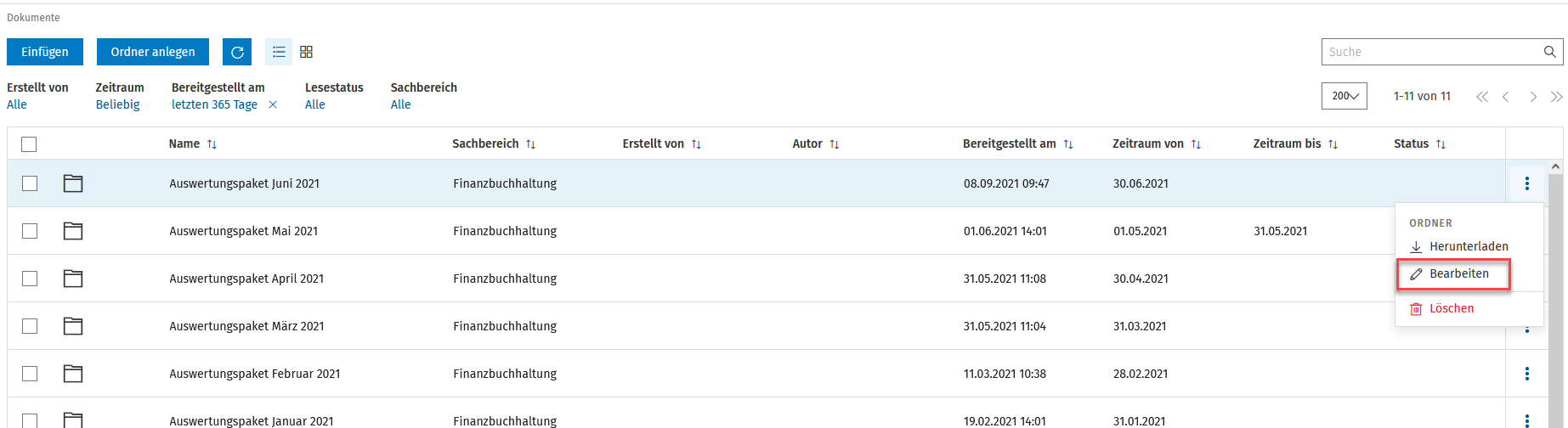The width and height of the screenshot is (1568, 428).
Task: Open Auswertungspaket April 2021 folder name
Action: [246, 279]
